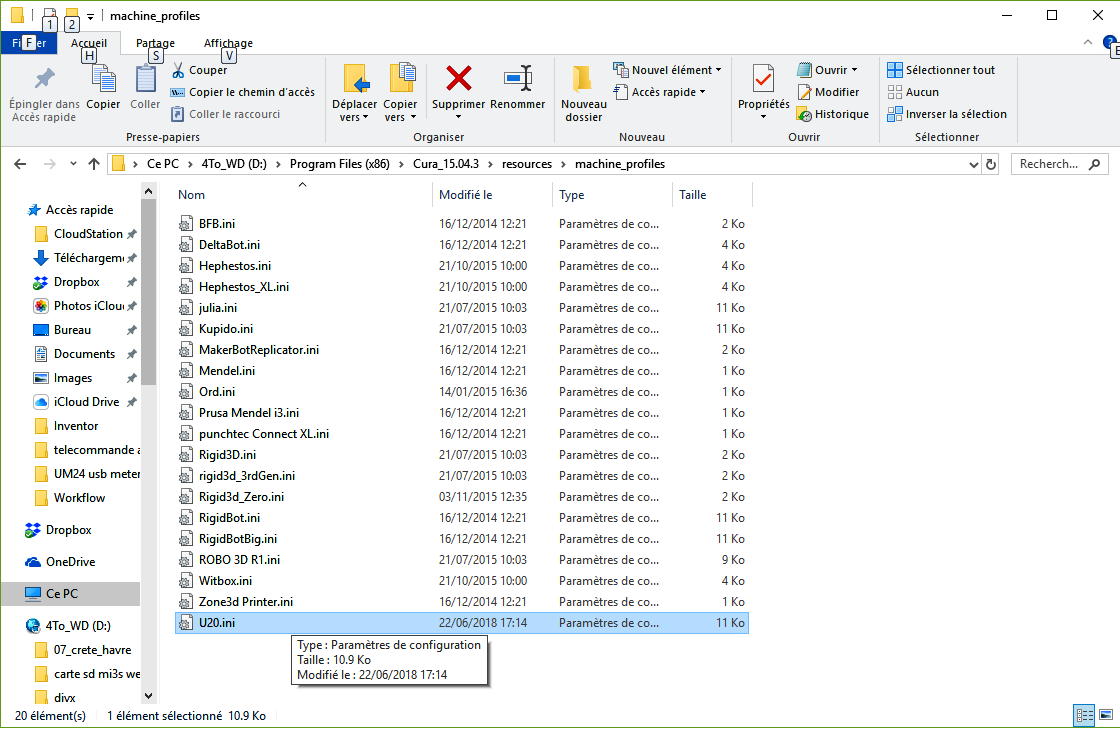Switch to the Affichage ribbon tab
This screenshot has width=1120, height=729.
[228, 43]
